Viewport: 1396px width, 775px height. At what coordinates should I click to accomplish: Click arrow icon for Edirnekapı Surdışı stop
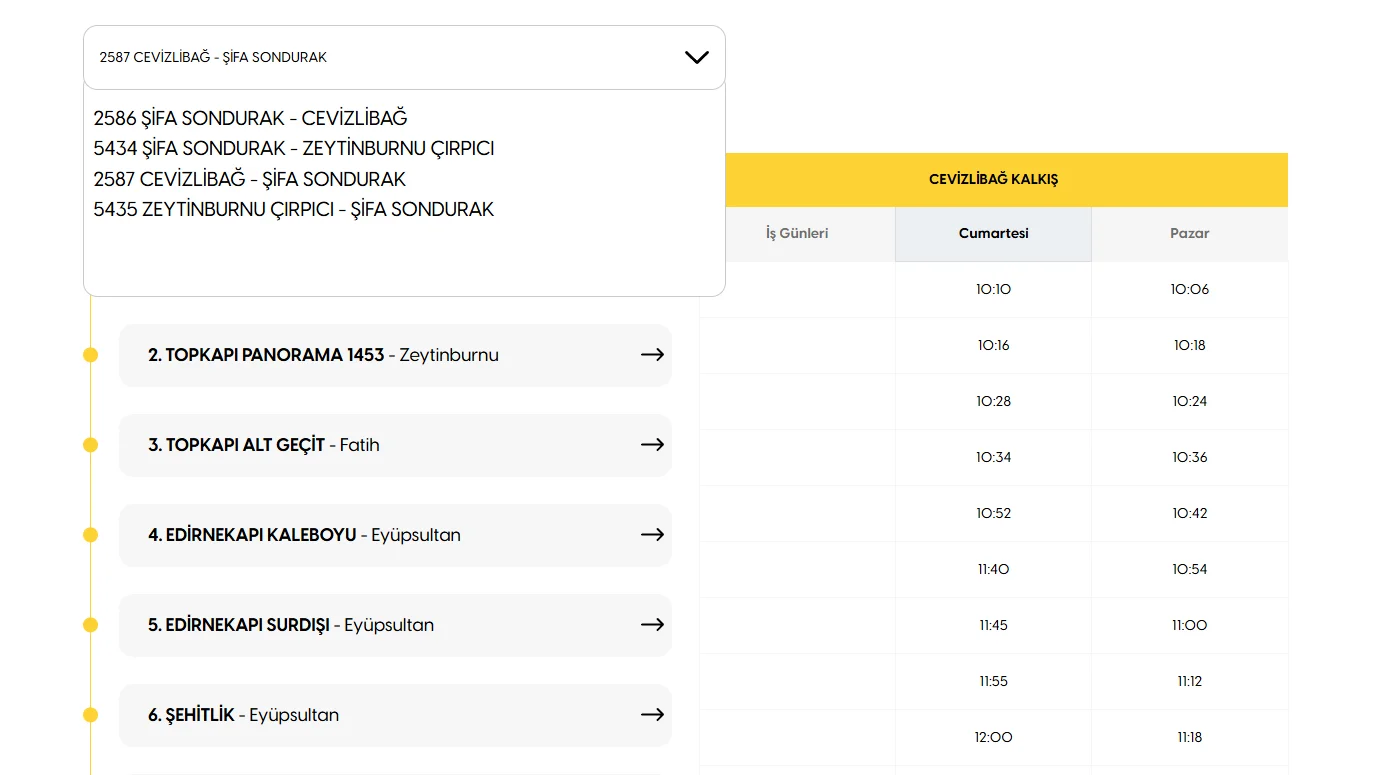(652, 625)
